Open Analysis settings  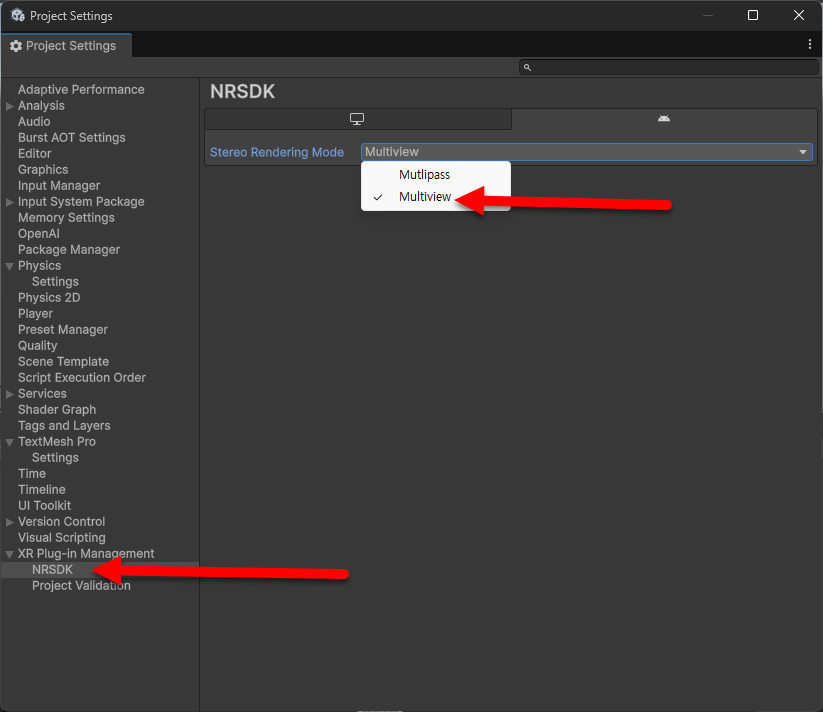pos(41,105)
